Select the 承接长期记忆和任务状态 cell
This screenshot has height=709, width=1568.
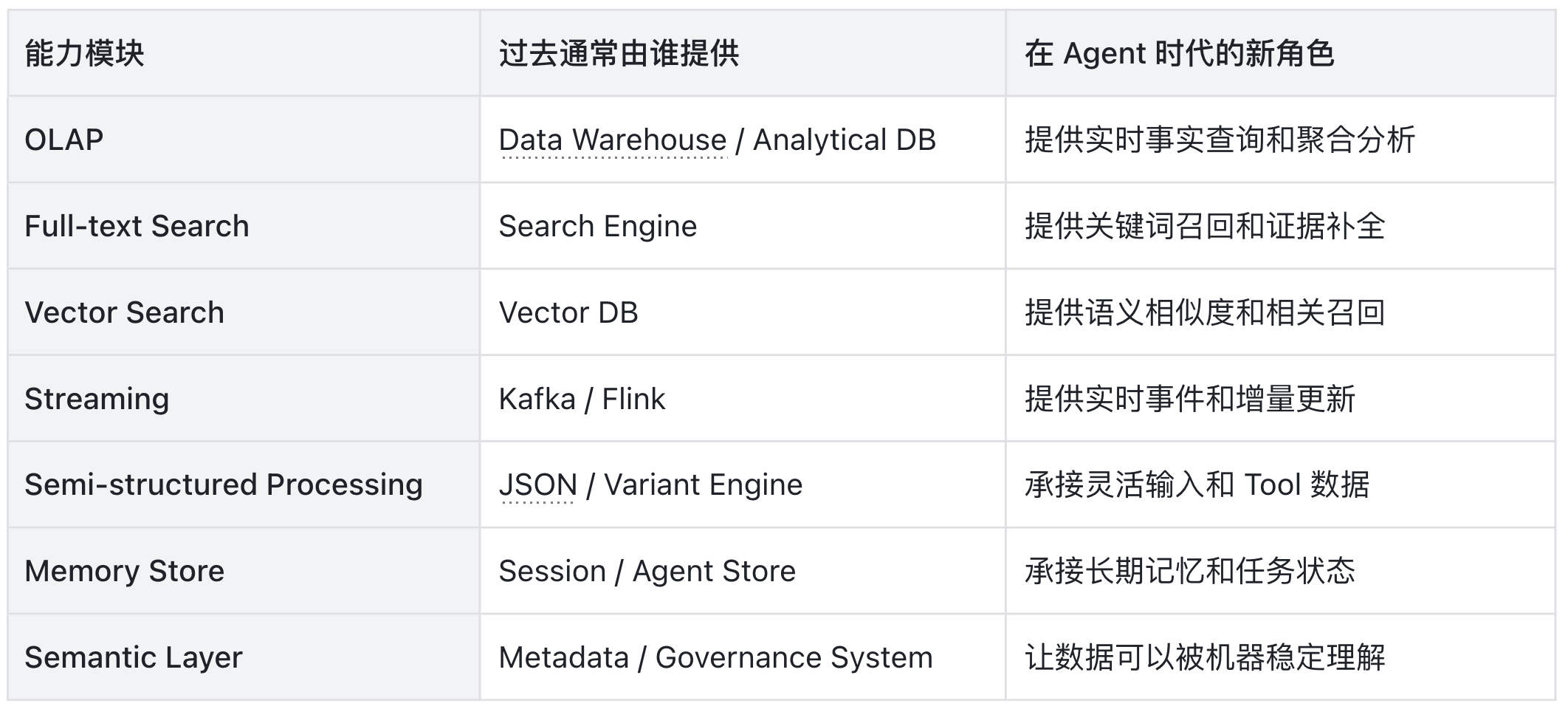[1281, 572]
